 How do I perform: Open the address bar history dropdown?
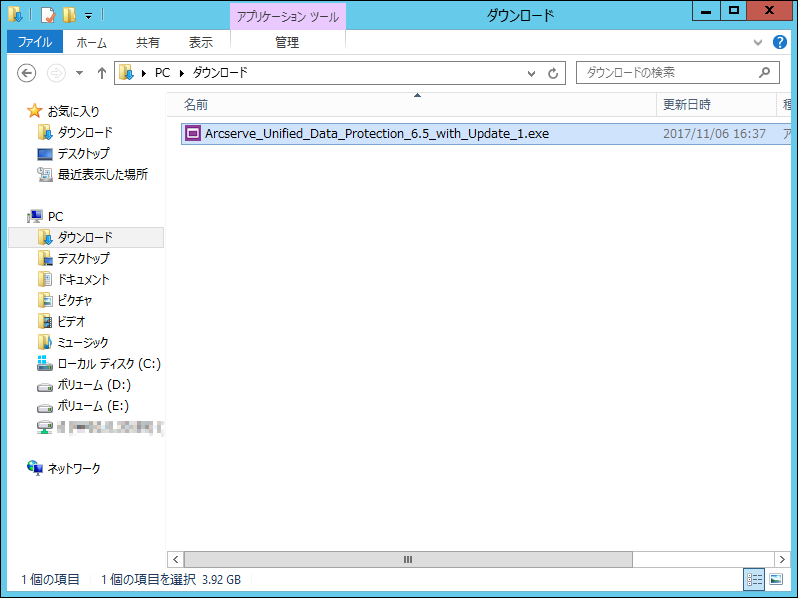531,73
